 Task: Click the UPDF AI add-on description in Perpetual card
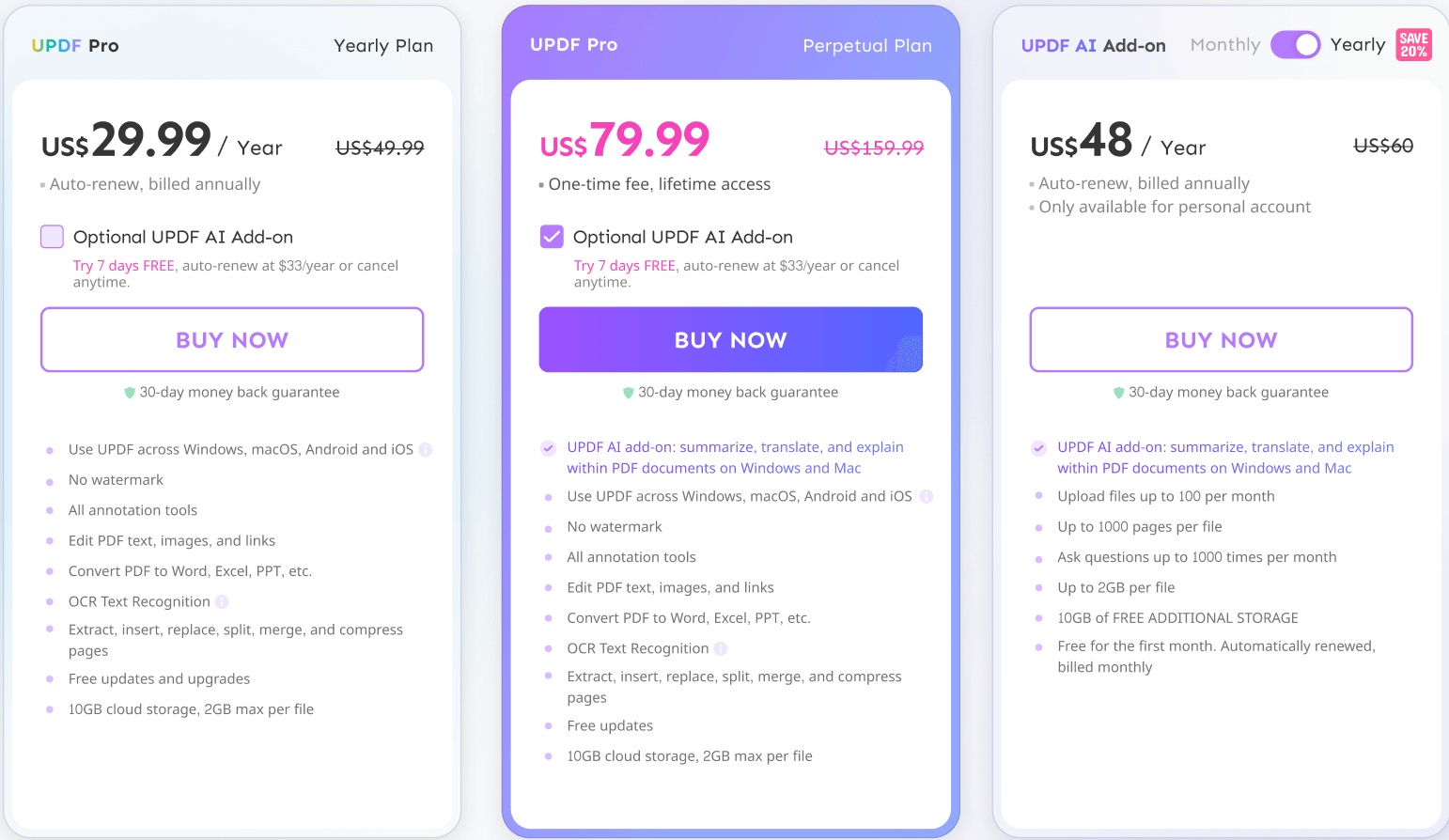(734, 458)
